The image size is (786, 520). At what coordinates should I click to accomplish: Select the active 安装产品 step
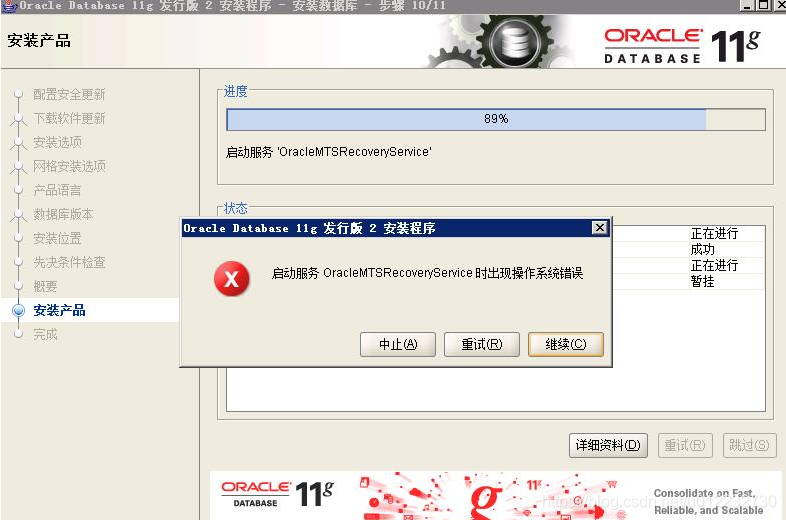click(59, 310)
